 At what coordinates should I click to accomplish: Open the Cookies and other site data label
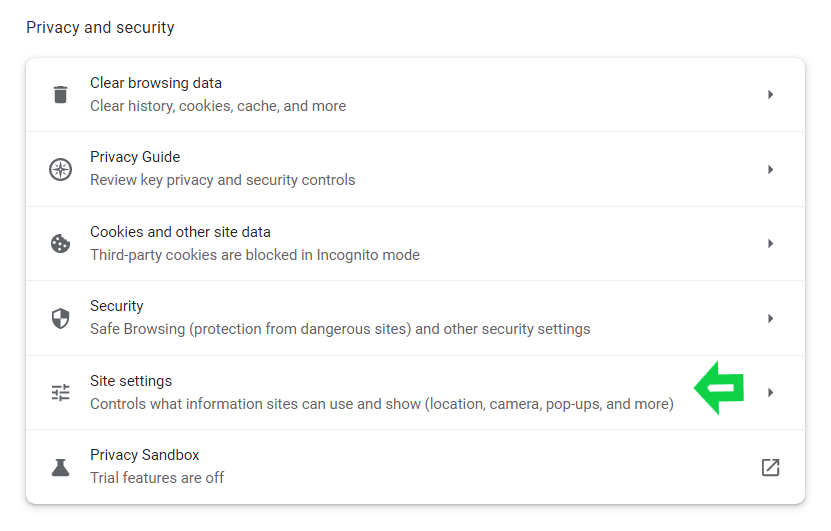click(180, 232)
